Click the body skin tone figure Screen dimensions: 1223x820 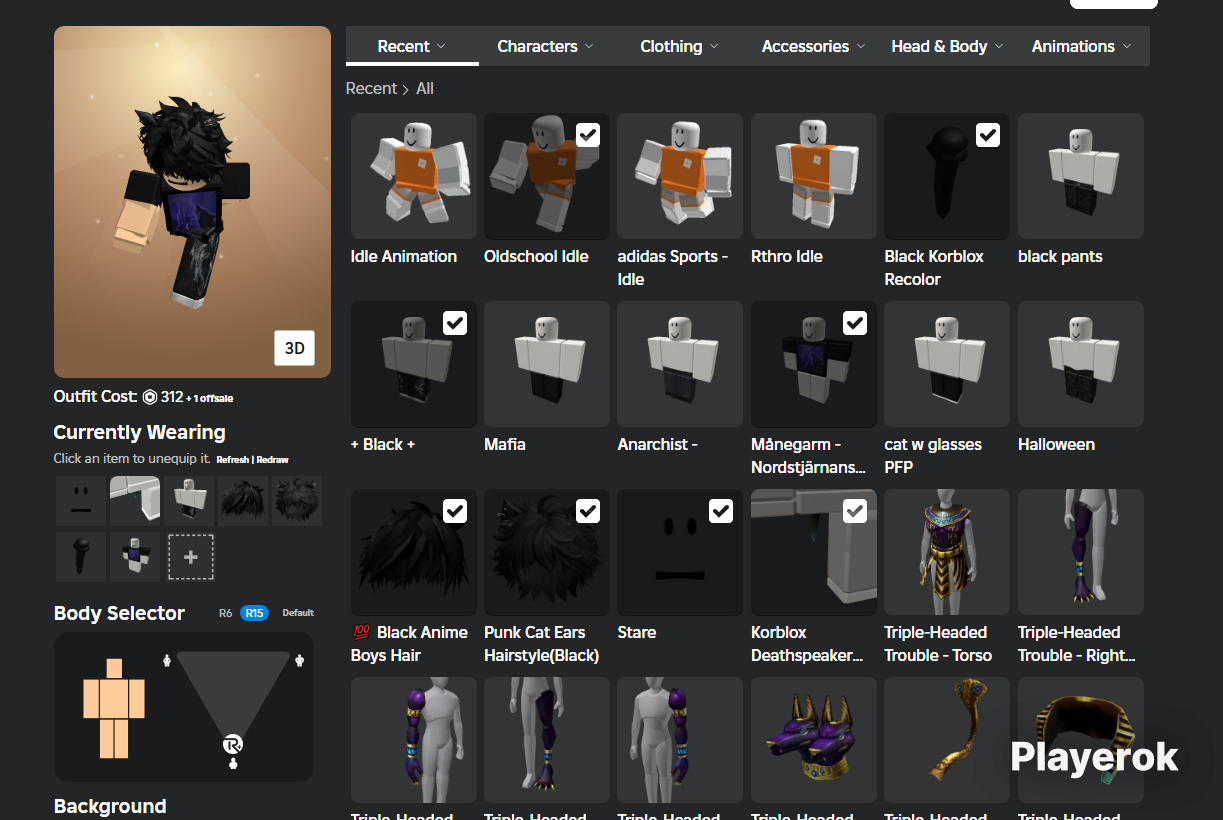pos(113,708)
